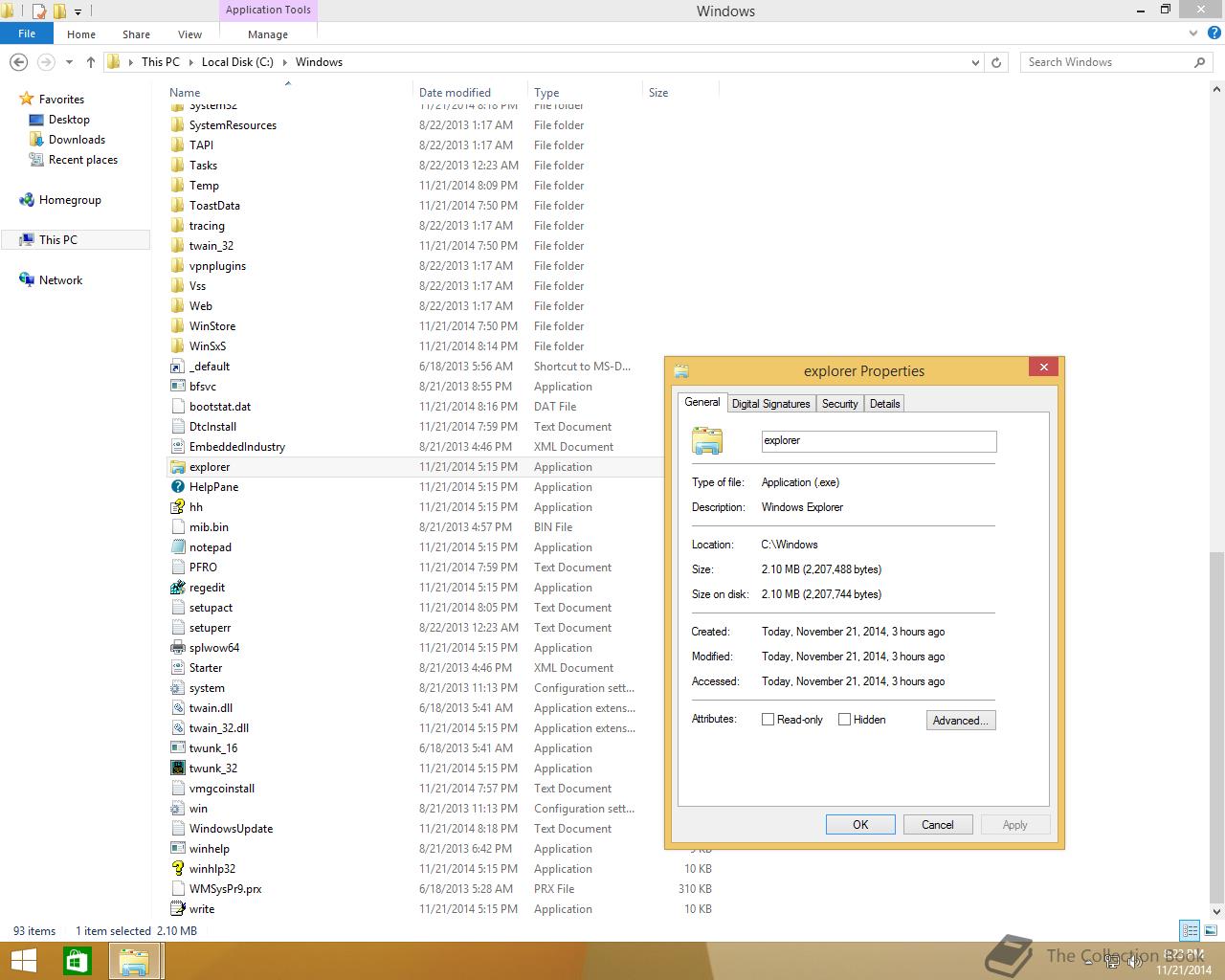1225x980 pixels.
Task: Expand the Local Disk (C:) breadcrumb arrow
Action: tap(284, 62)
